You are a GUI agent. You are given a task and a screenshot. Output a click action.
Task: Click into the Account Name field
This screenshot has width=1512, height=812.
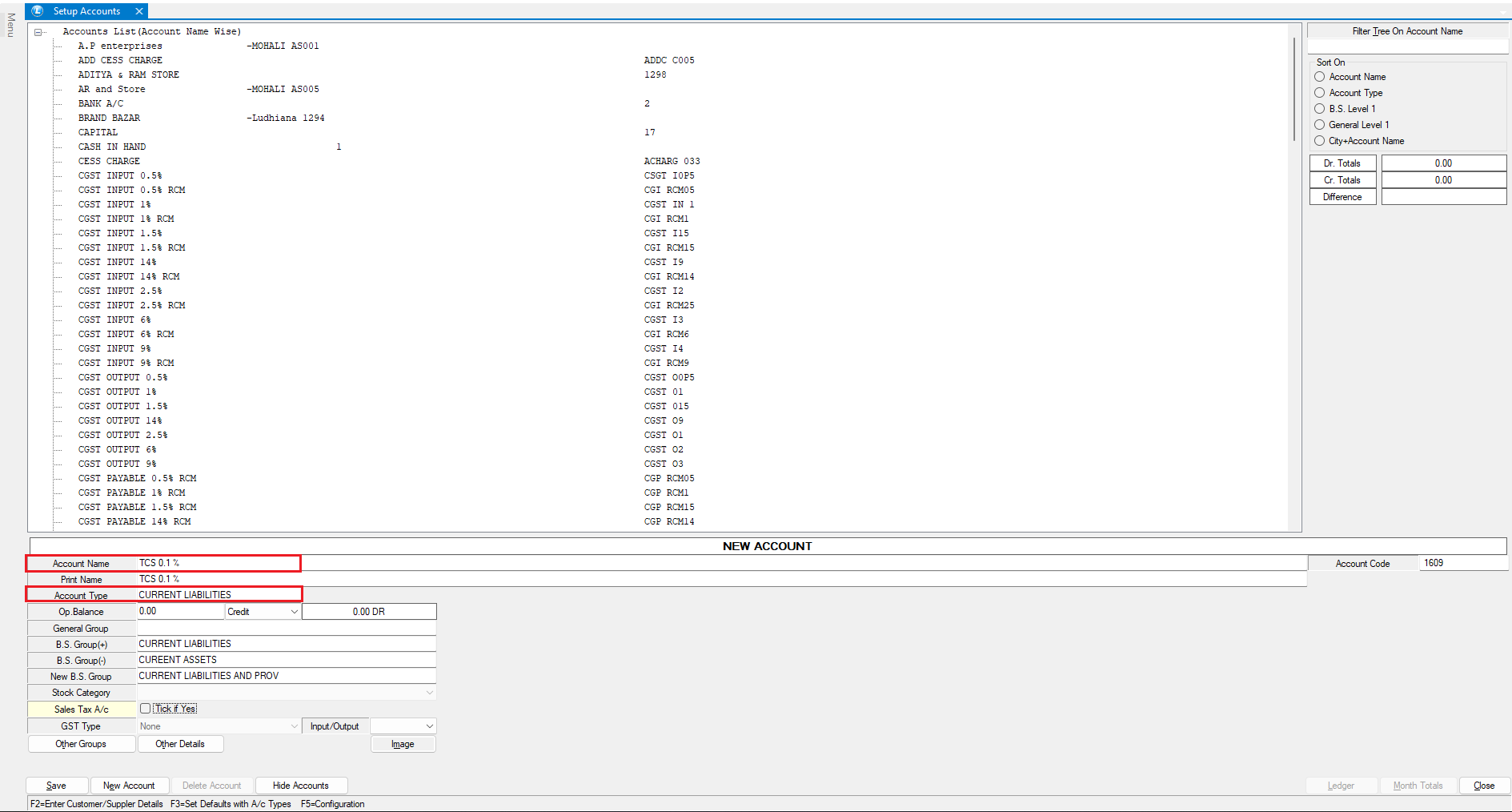218,563
